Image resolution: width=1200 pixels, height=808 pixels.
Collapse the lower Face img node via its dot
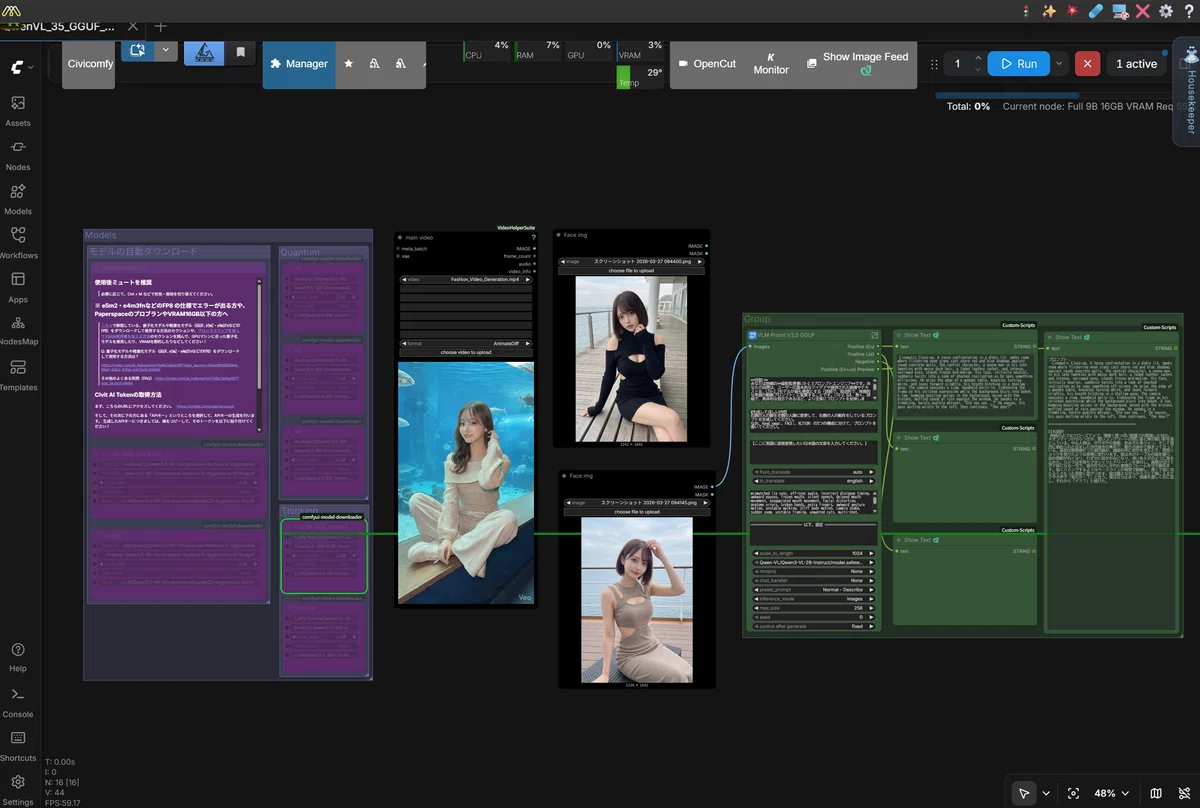pyautogui.click(x=564, y=476)
